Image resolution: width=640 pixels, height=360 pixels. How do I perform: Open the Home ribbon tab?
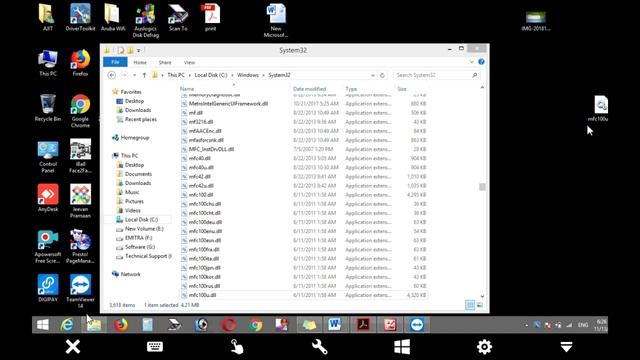tap(140, 62)
